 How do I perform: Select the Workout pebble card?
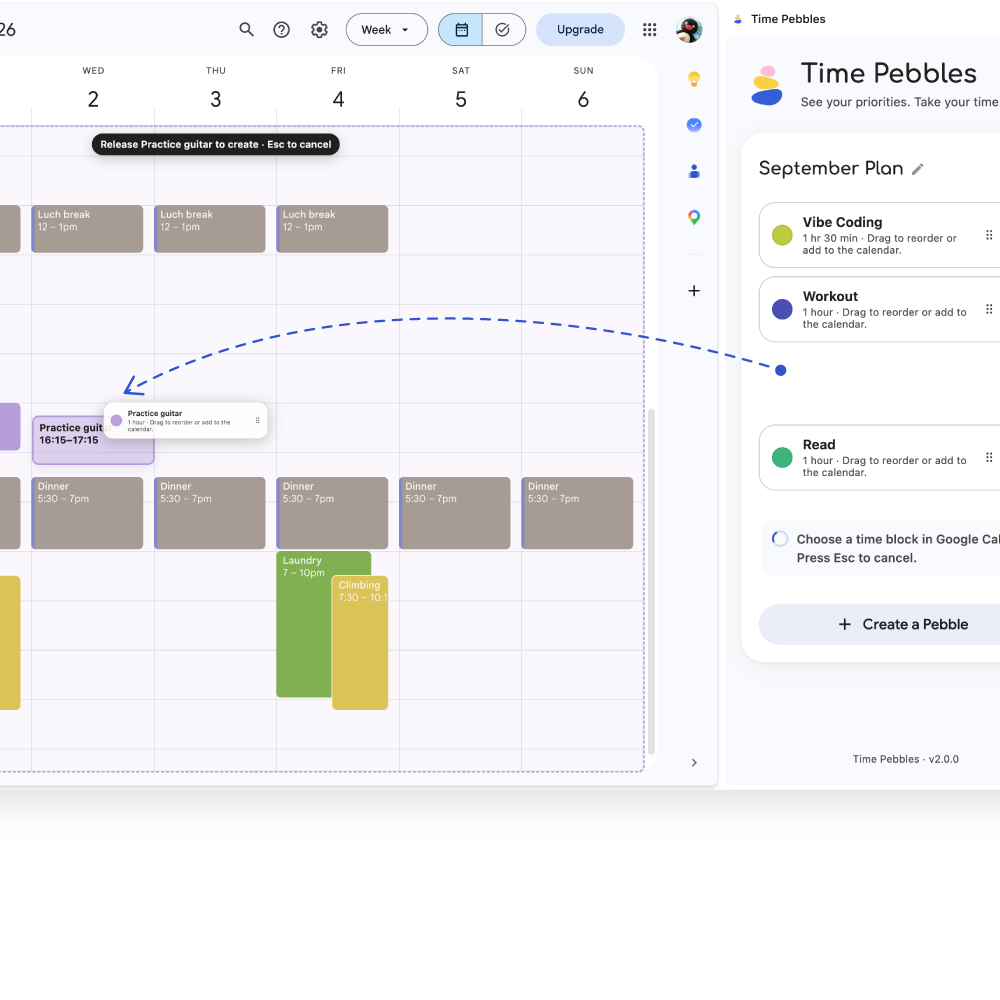(879, 309)
